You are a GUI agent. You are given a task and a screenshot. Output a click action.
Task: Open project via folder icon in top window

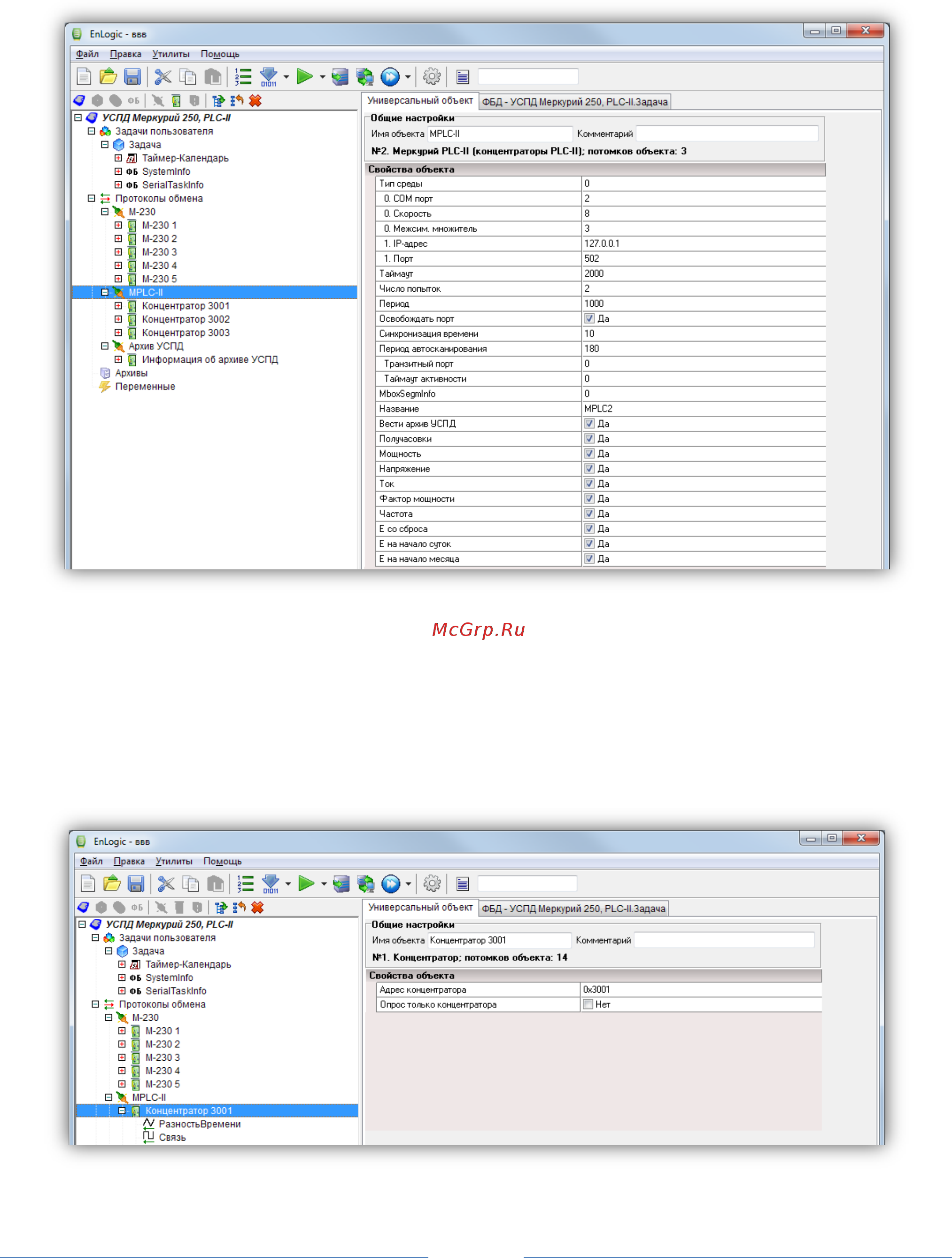coord(108,76)
